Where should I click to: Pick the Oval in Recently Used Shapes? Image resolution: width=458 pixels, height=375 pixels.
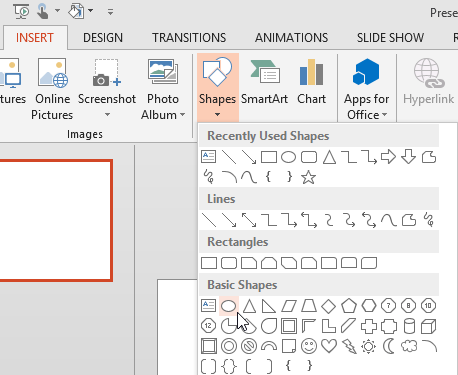pyautogui.click(x=289, y=157)
